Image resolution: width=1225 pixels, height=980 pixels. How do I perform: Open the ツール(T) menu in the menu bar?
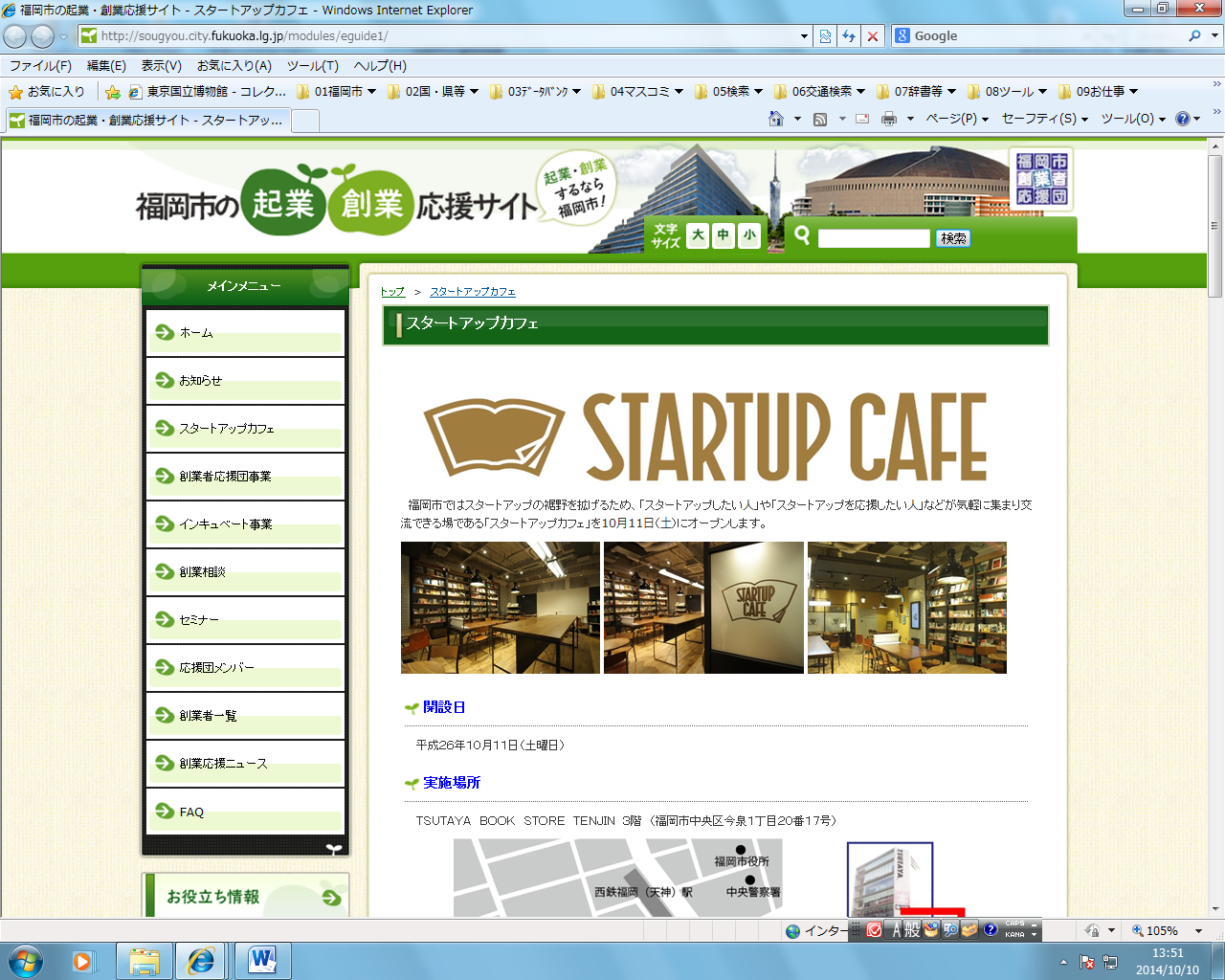tap(312, 65)
